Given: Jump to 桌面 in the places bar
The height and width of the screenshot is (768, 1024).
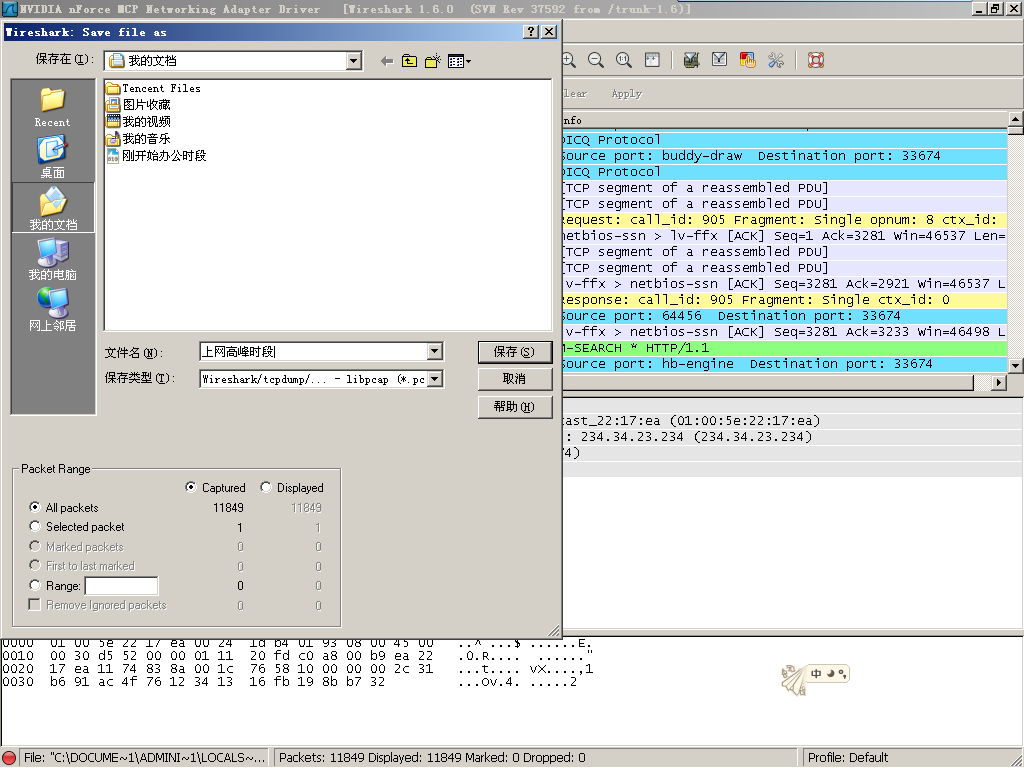Looking at the screenshot, I should [x=52, y=157].
